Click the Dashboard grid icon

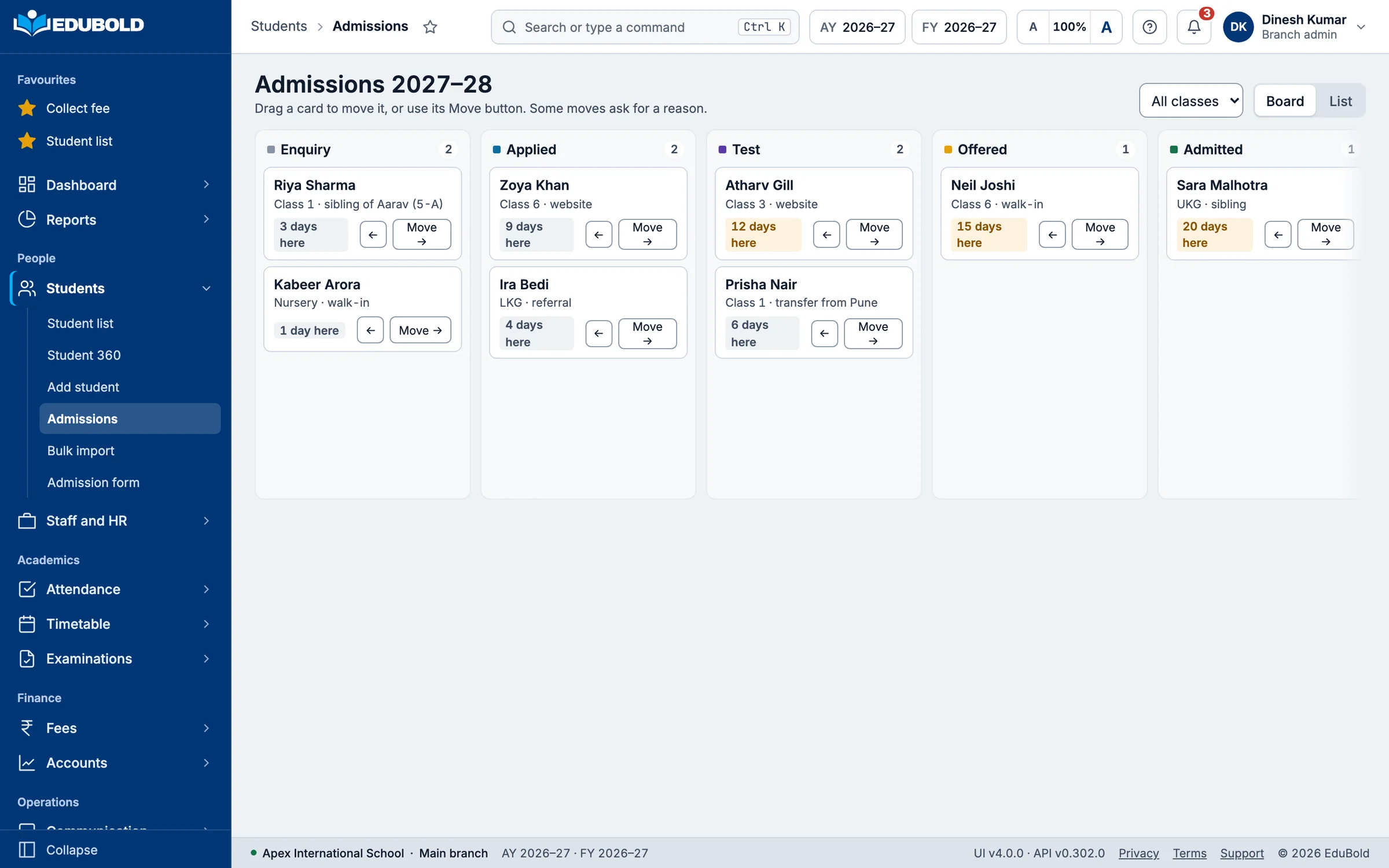(x=27, y=185)
